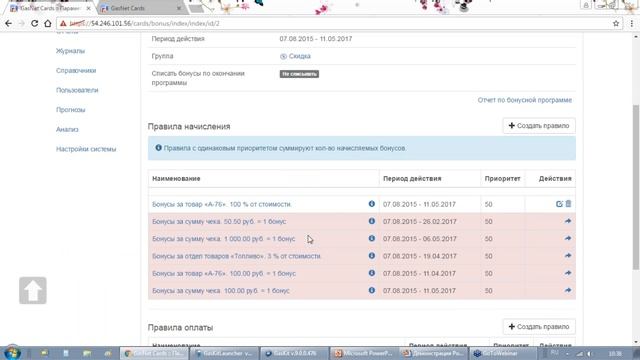Open info icon for 50.50 руб. rule
The width and height of the screenshot is (640, 360).
coord(371,221)
